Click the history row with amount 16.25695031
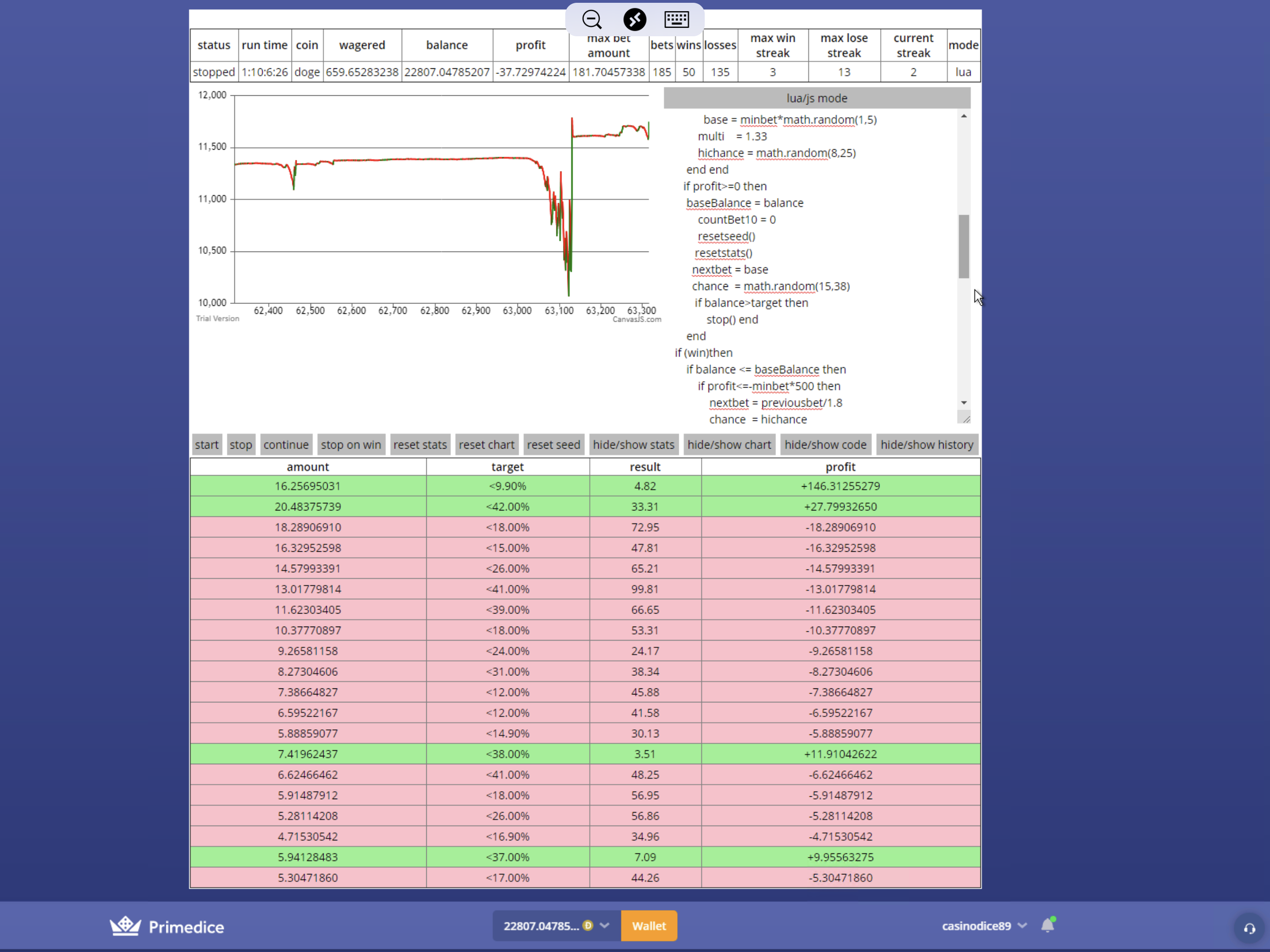 pos(585,486)
